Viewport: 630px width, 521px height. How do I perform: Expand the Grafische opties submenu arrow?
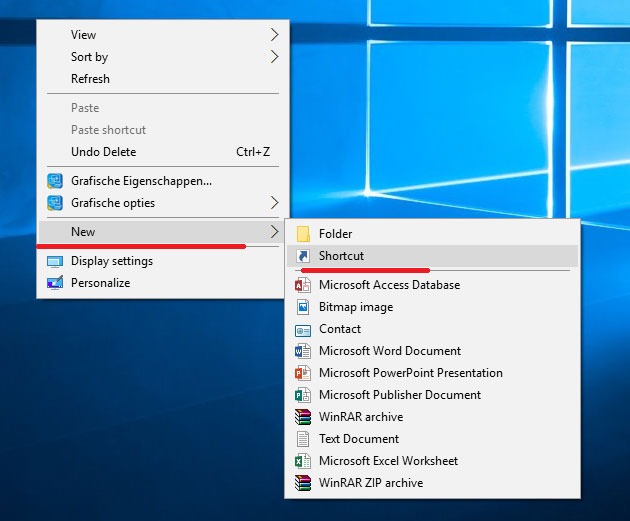point(274,203)
